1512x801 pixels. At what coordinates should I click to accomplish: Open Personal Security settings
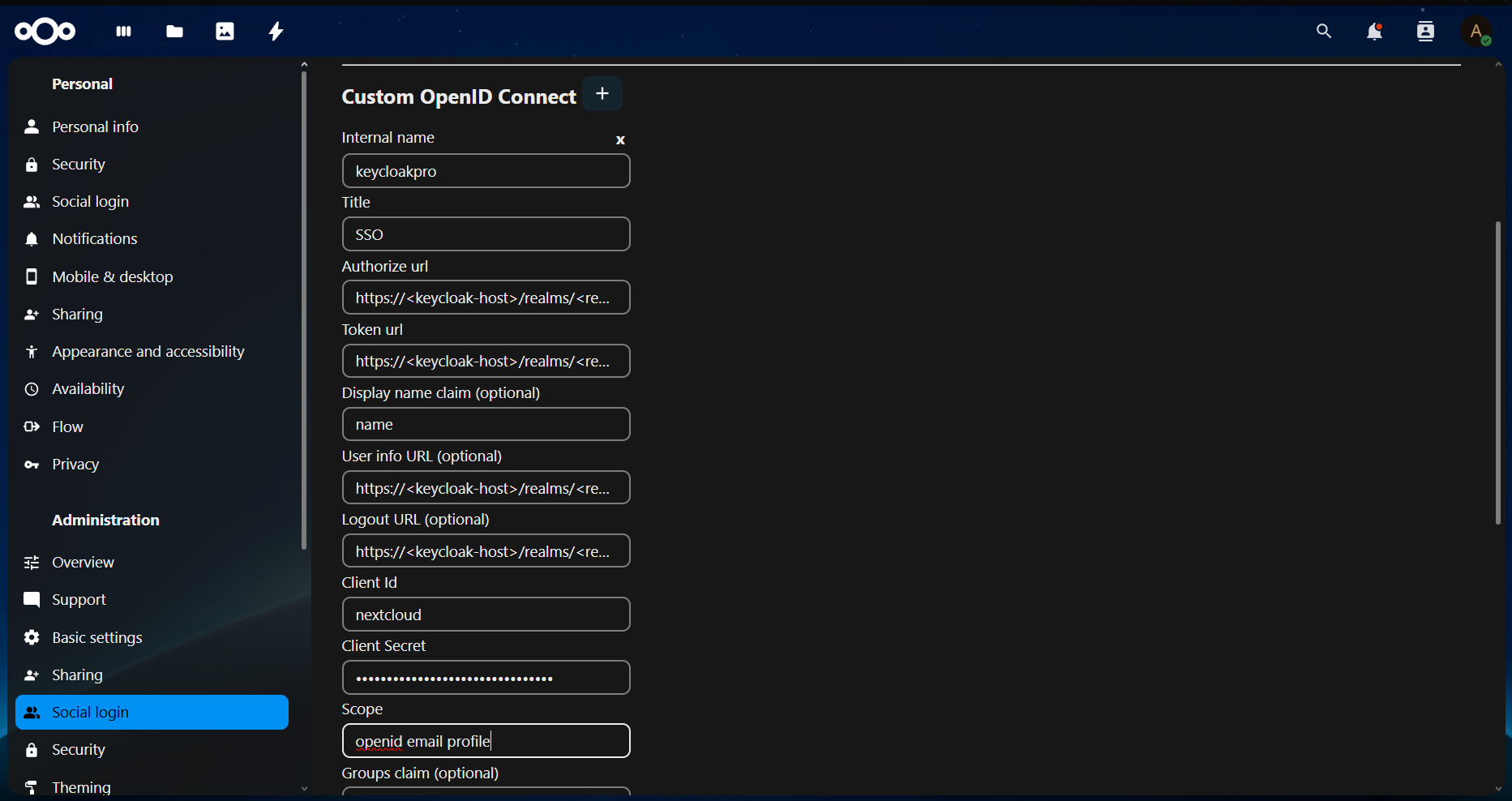[x=152, y=165]
